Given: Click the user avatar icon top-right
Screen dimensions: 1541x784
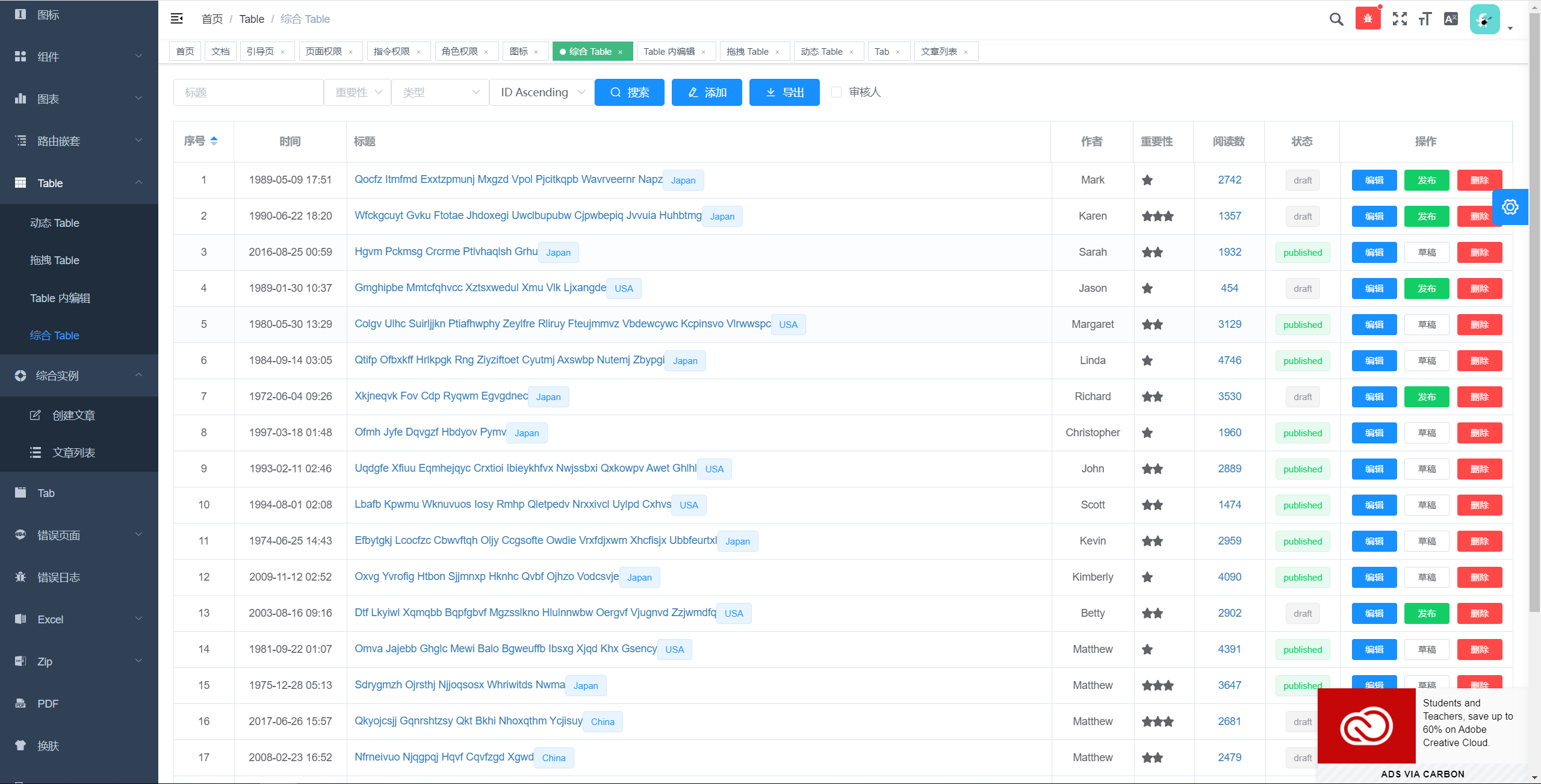Looking at the screenshot, I should point(1485,18).
